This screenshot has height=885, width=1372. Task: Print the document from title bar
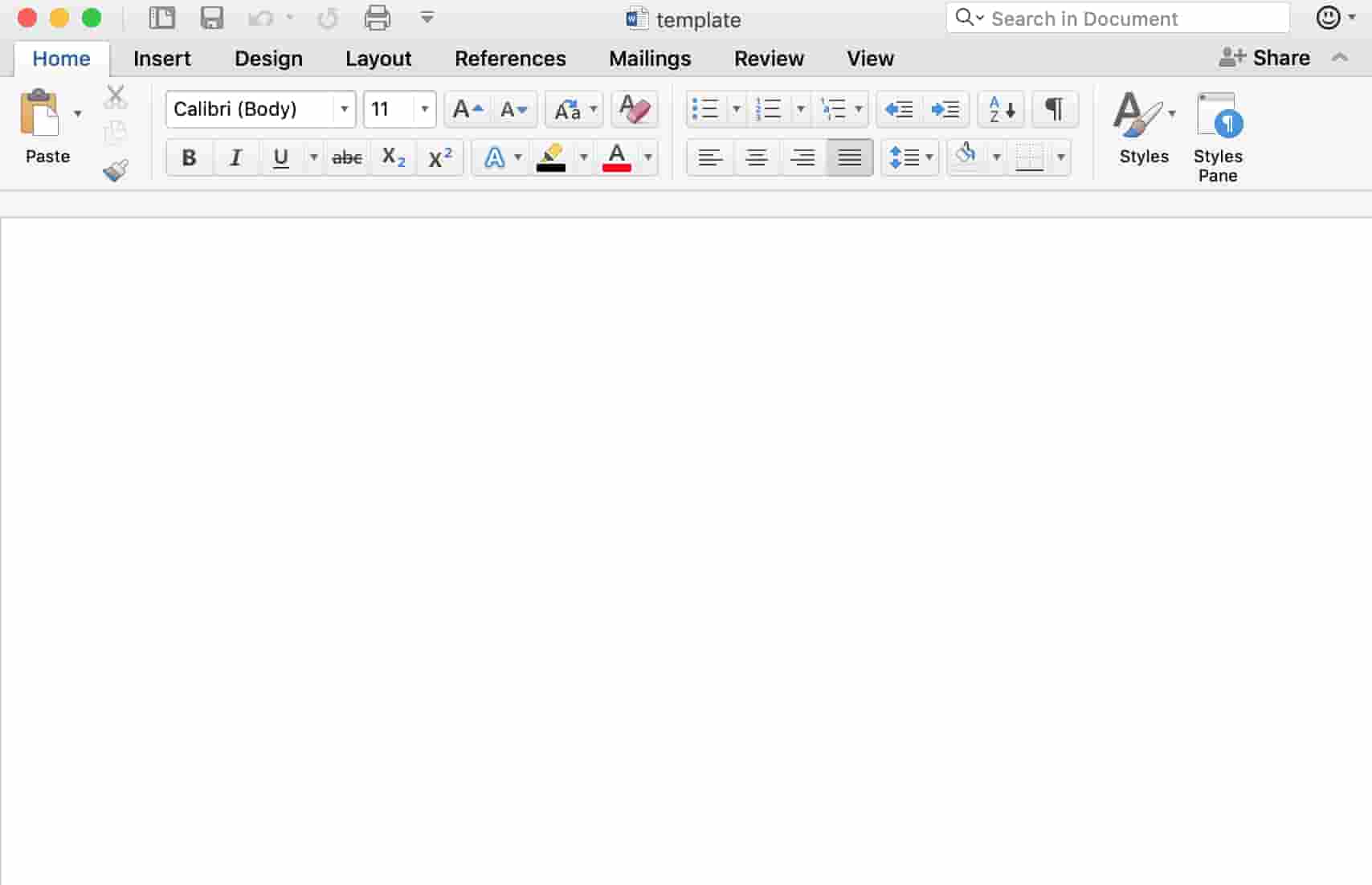[378, 18]
